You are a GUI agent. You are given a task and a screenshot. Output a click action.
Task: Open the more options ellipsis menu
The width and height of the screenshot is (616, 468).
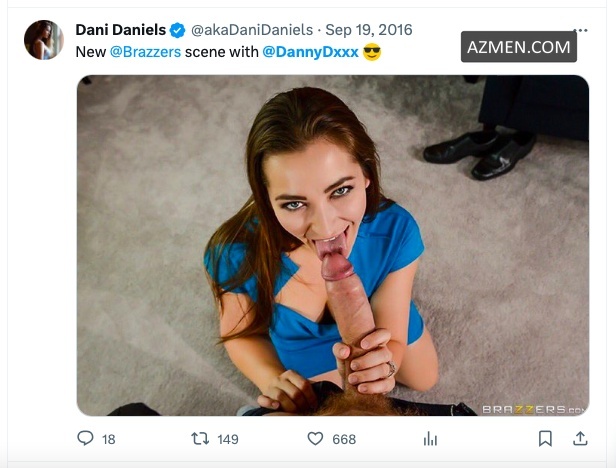(x=581, y=31)
